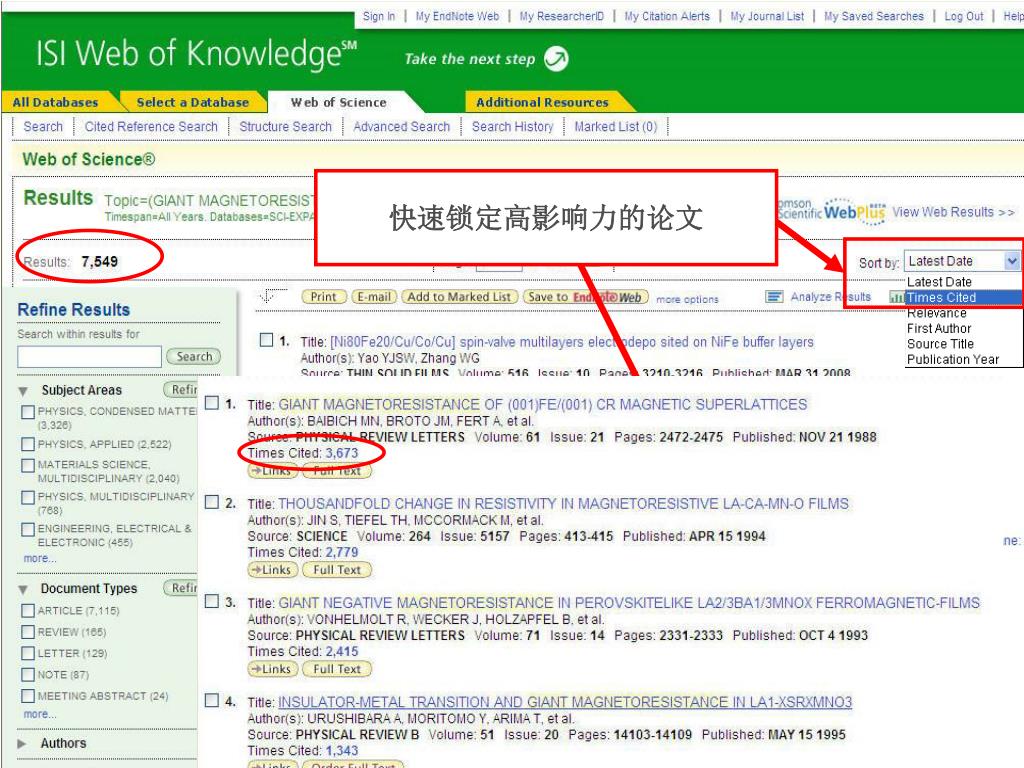1024x768 pixels.
Task: Check MEETING ABSTRACT document type box
Action: click(28, 696)
